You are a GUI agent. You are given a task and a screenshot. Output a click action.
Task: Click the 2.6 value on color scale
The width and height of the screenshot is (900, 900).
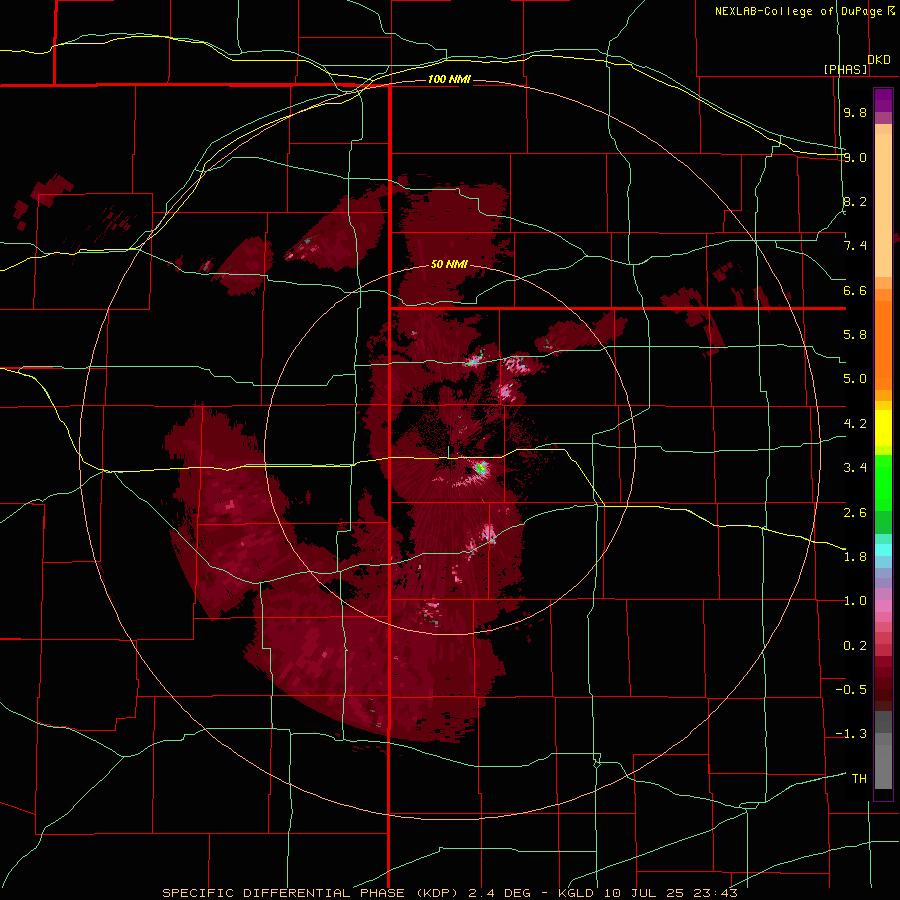tap(855, 513)
